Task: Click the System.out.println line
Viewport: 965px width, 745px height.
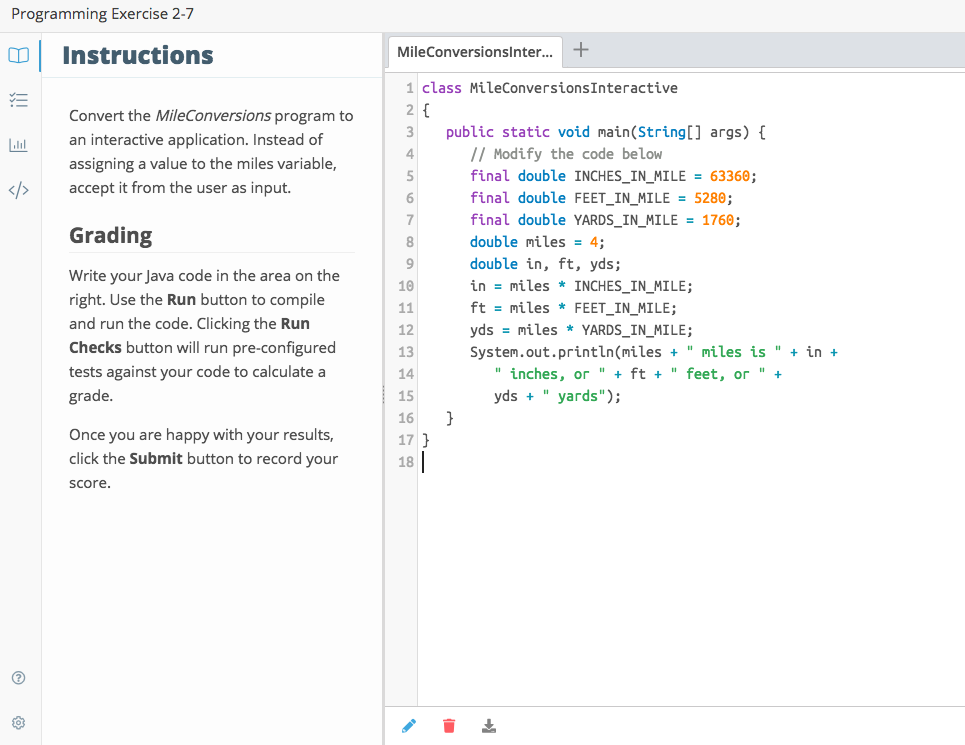Action: [x=654, y=352]
